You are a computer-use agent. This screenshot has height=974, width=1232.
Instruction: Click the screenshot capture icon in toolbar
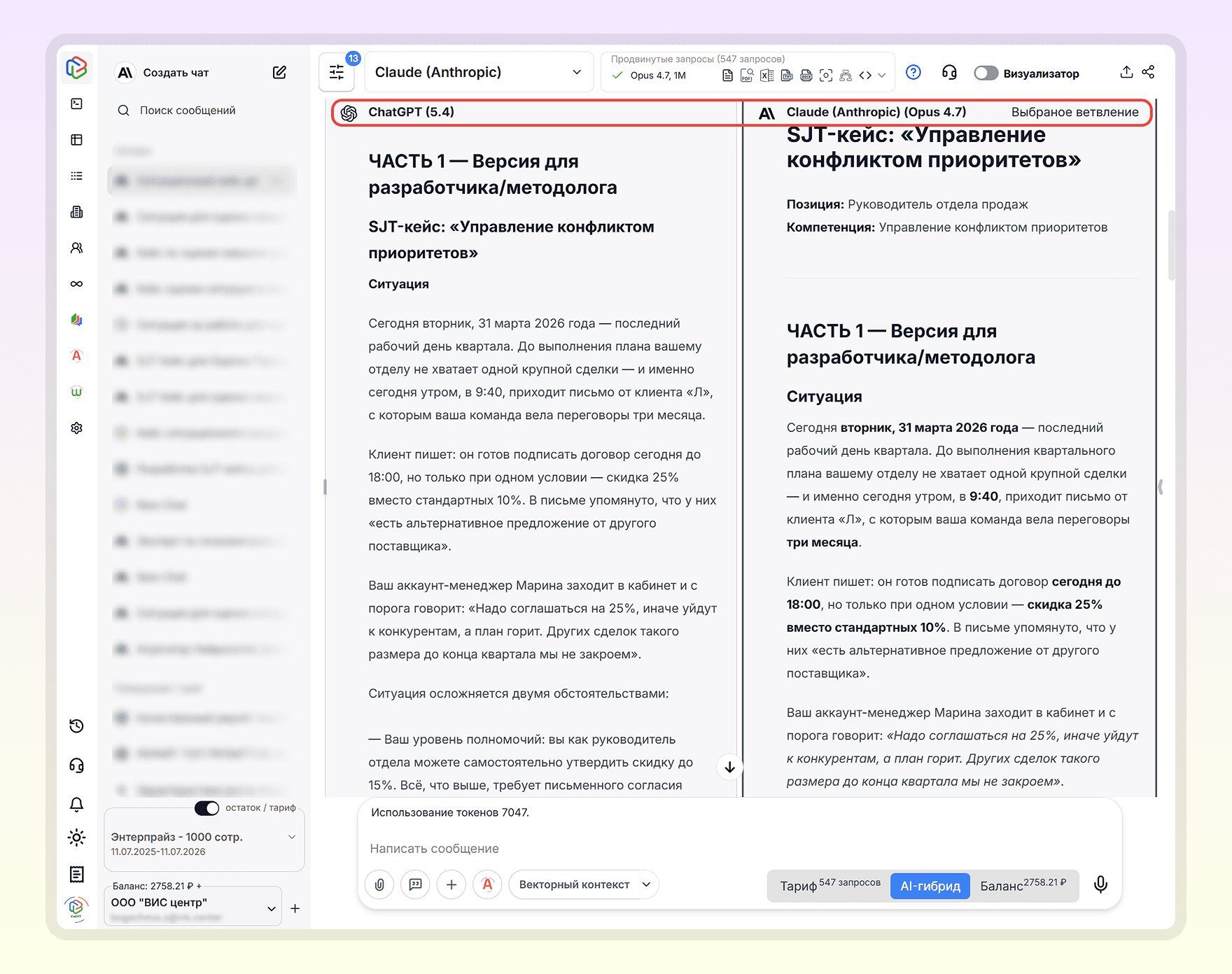pyautogui.click(x=826, y=75)
